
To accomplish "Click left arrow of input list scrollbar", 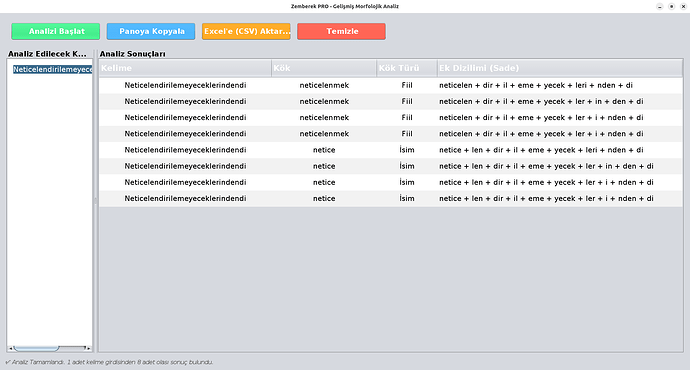I will [x=11, y=348].
